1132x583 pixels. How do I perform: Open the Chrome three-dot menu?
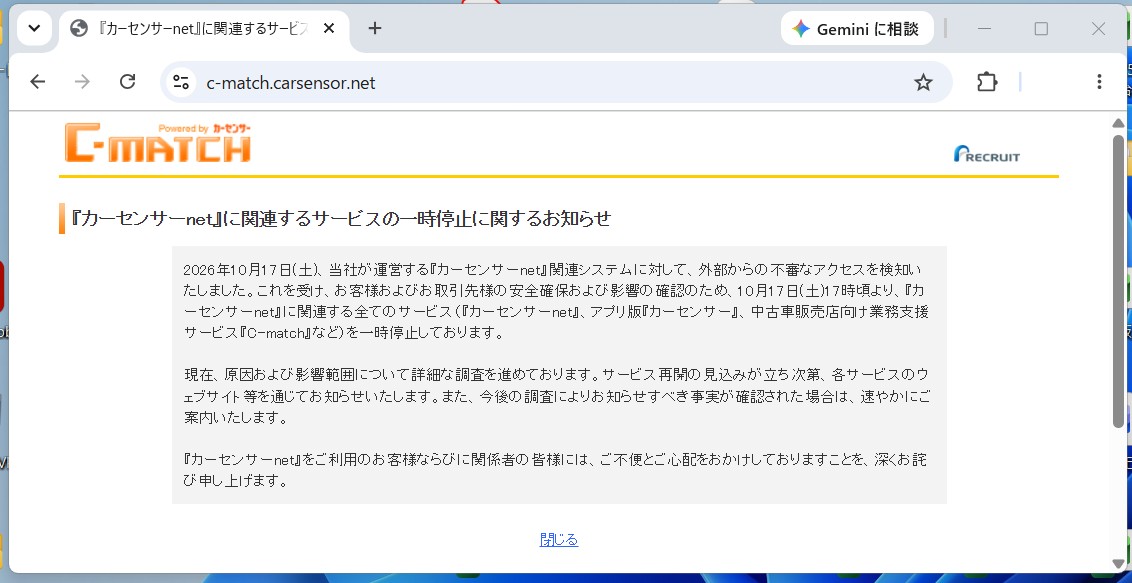coord(1099,82)
